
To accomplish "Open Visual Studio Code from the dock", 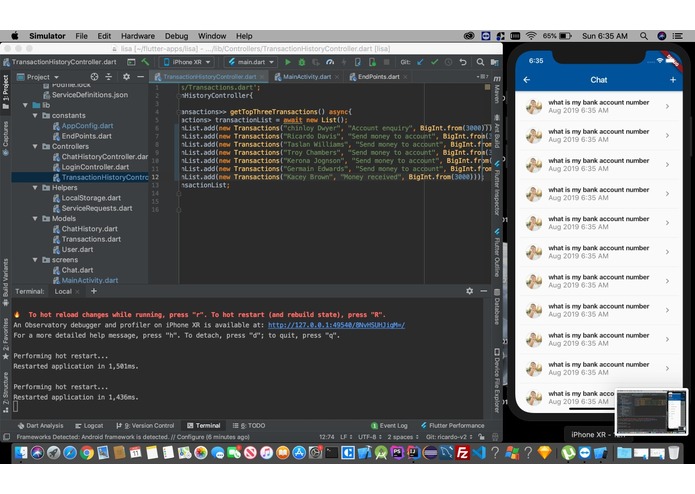I will [479, 453].
